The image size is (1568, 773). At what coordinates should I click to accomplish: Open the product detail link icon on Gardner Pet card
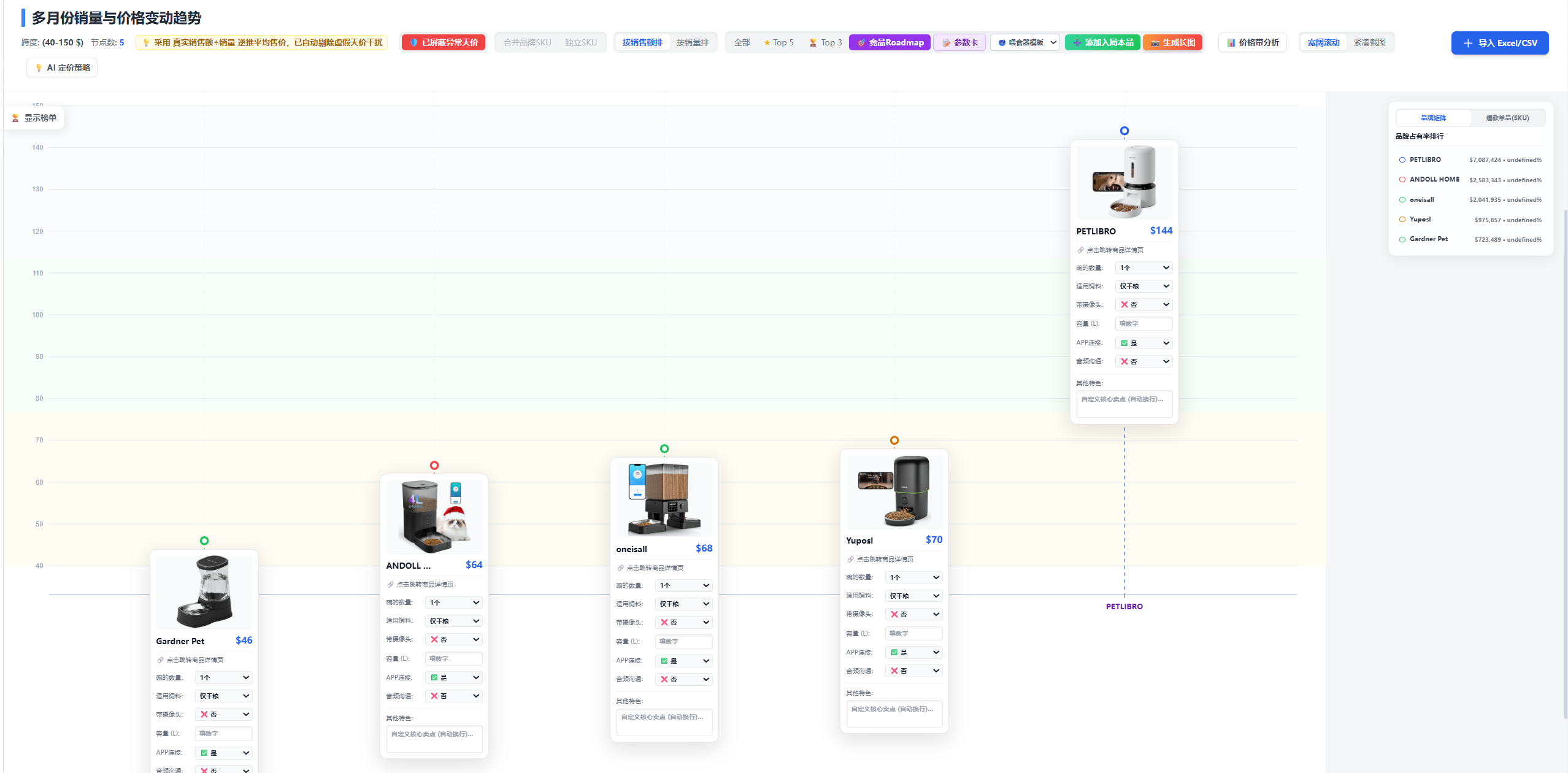160,660
